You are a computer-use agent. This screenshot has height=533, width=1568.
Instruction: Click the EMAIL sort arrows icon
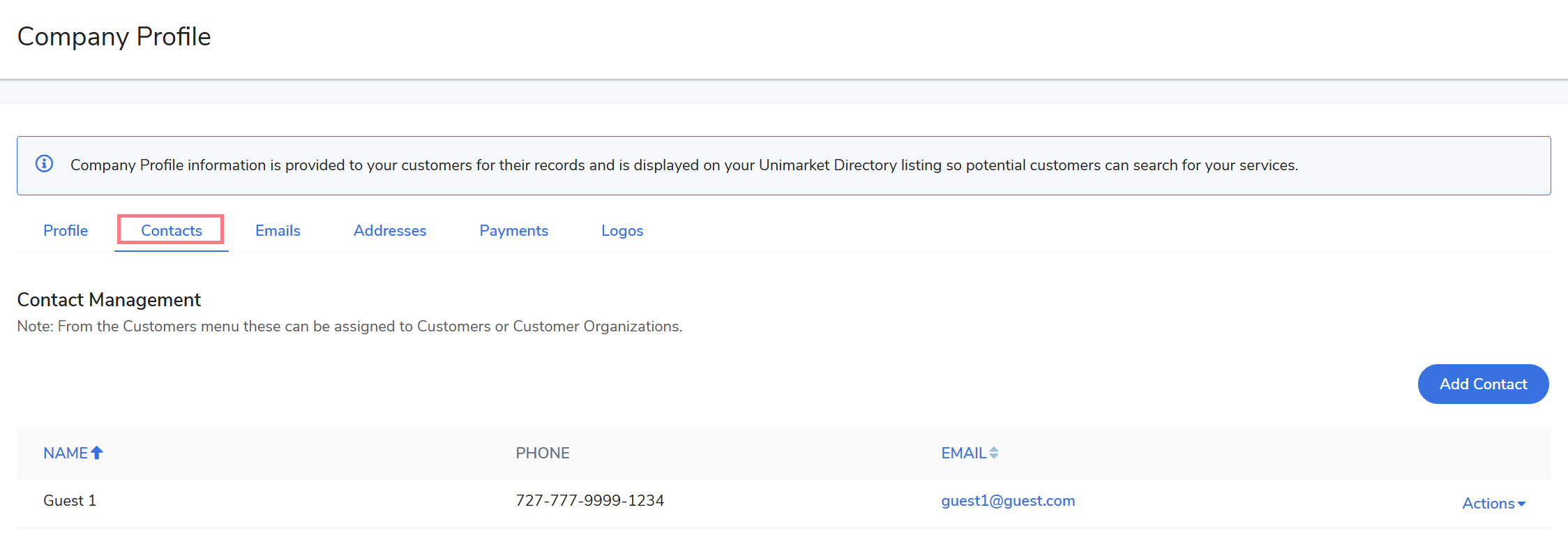(994, 453)
